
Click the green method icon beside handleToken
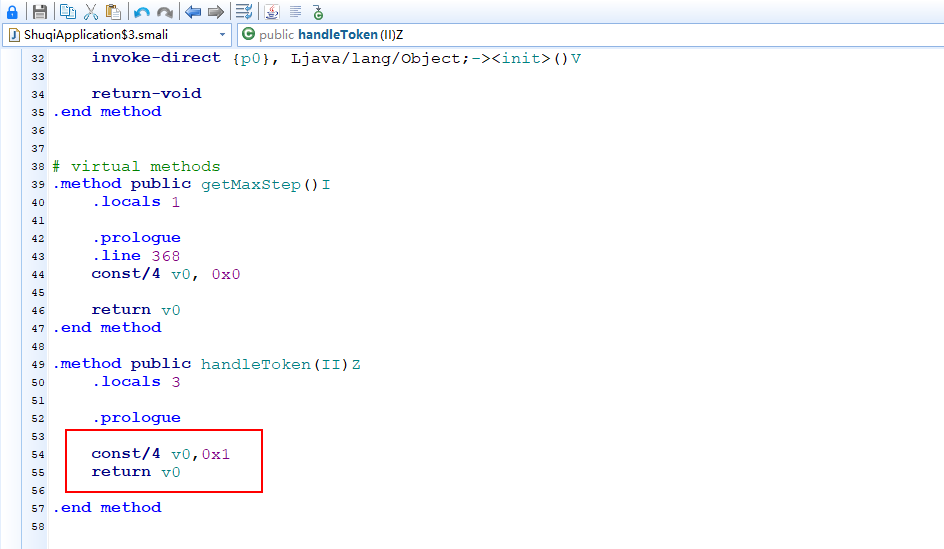coord(248,34)
